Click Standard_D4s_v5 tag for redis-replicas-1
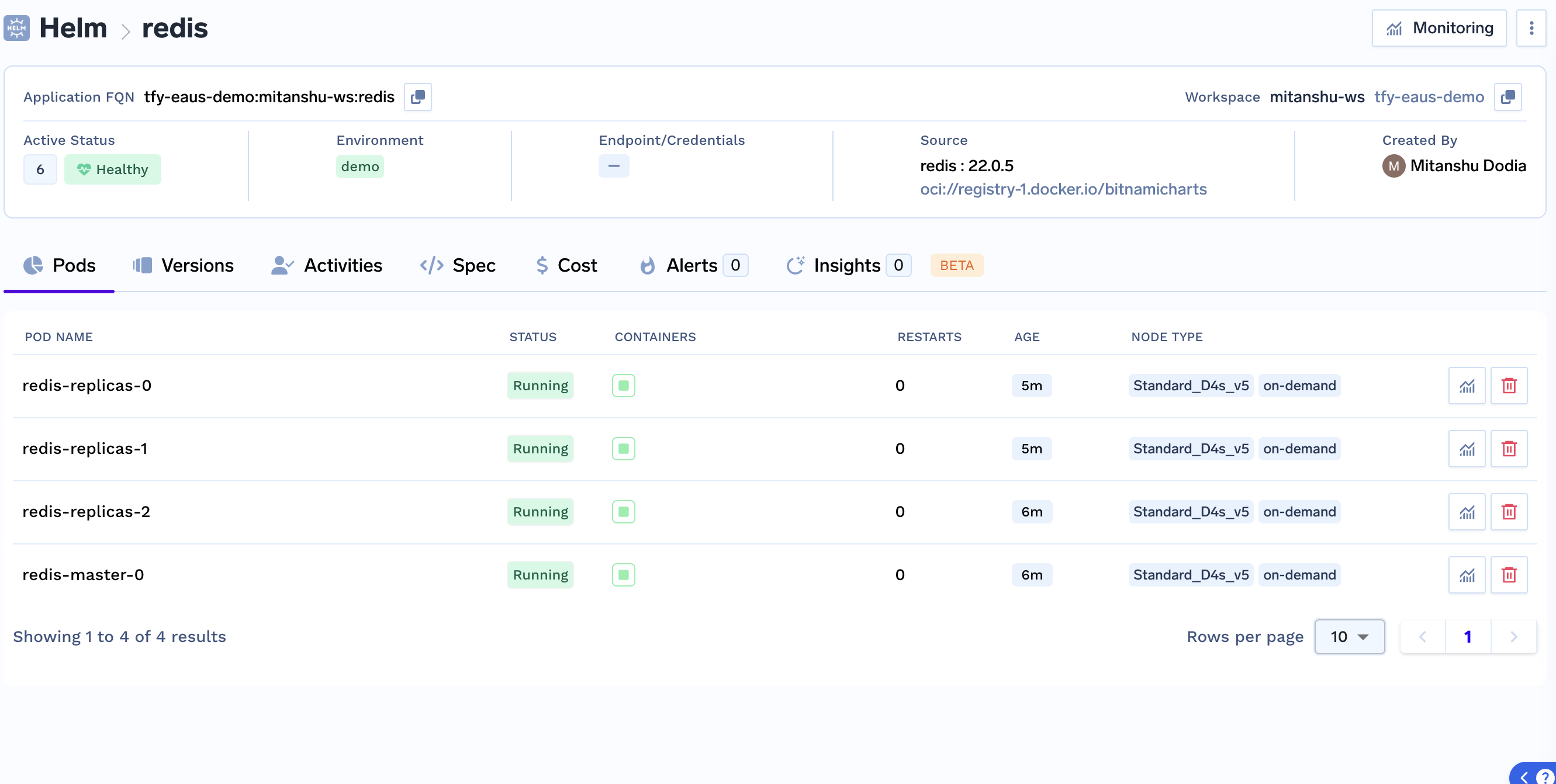 (x=1191, y=449)
